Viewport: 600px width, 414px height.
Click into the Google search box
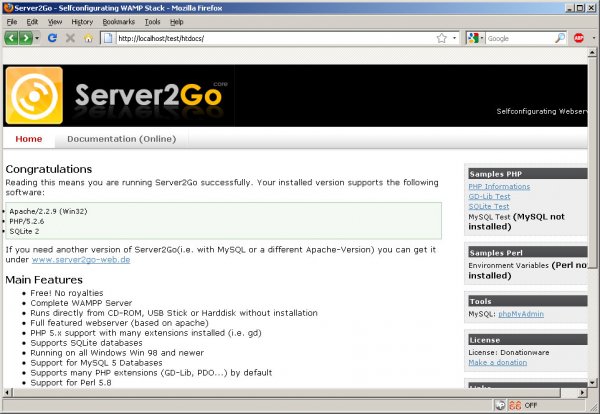tap(520, 38)
